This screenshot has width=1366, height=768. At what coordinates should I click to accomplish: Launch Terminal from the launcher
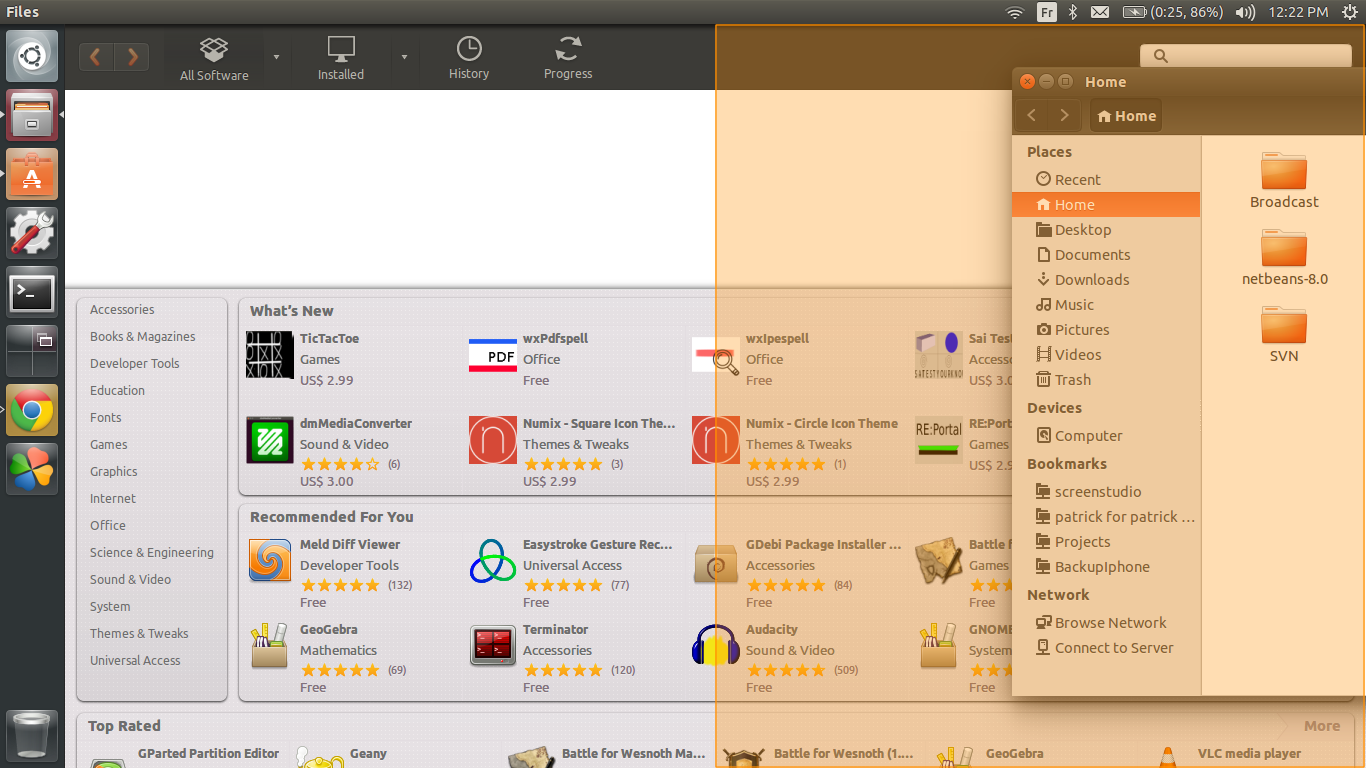tap(33, 292)
